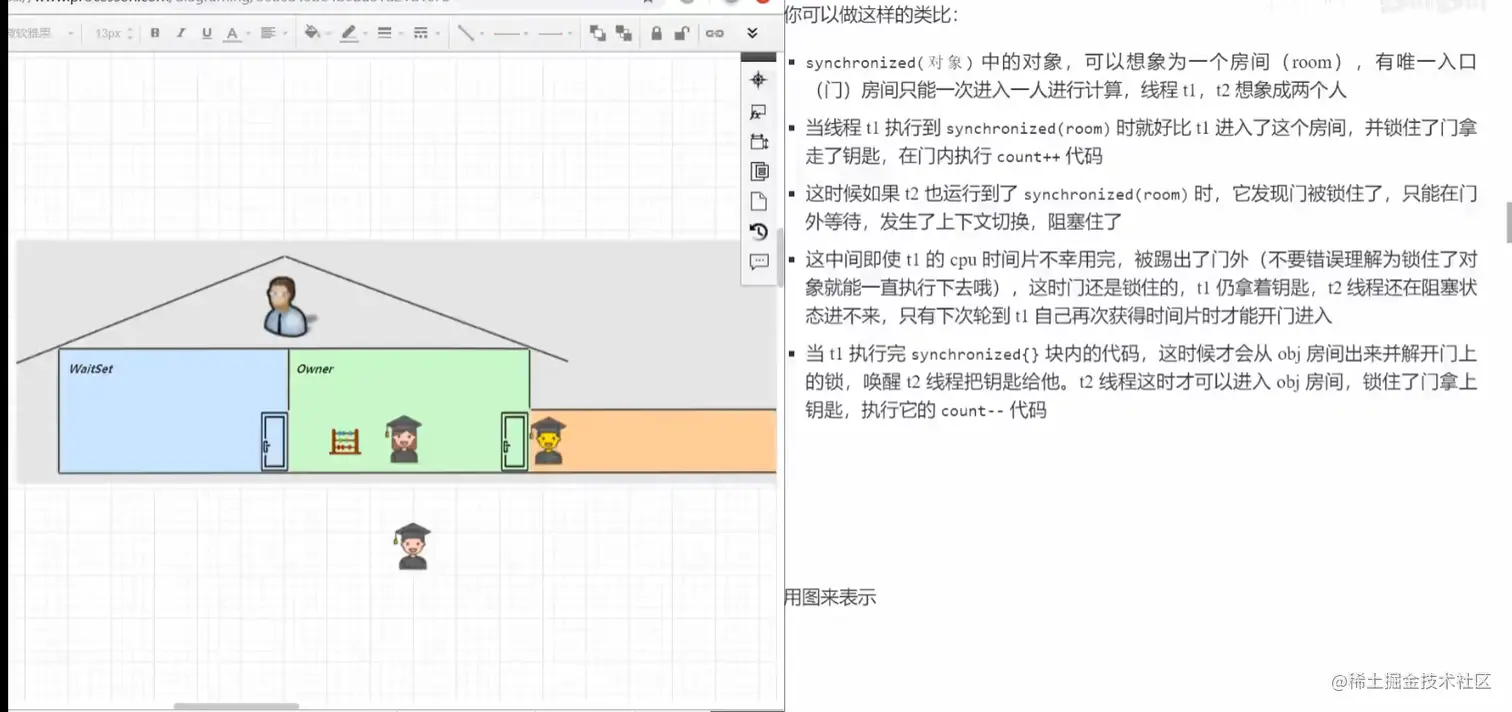
Task: Open the fx data attributes panel
Action: (x=758, y=112)
